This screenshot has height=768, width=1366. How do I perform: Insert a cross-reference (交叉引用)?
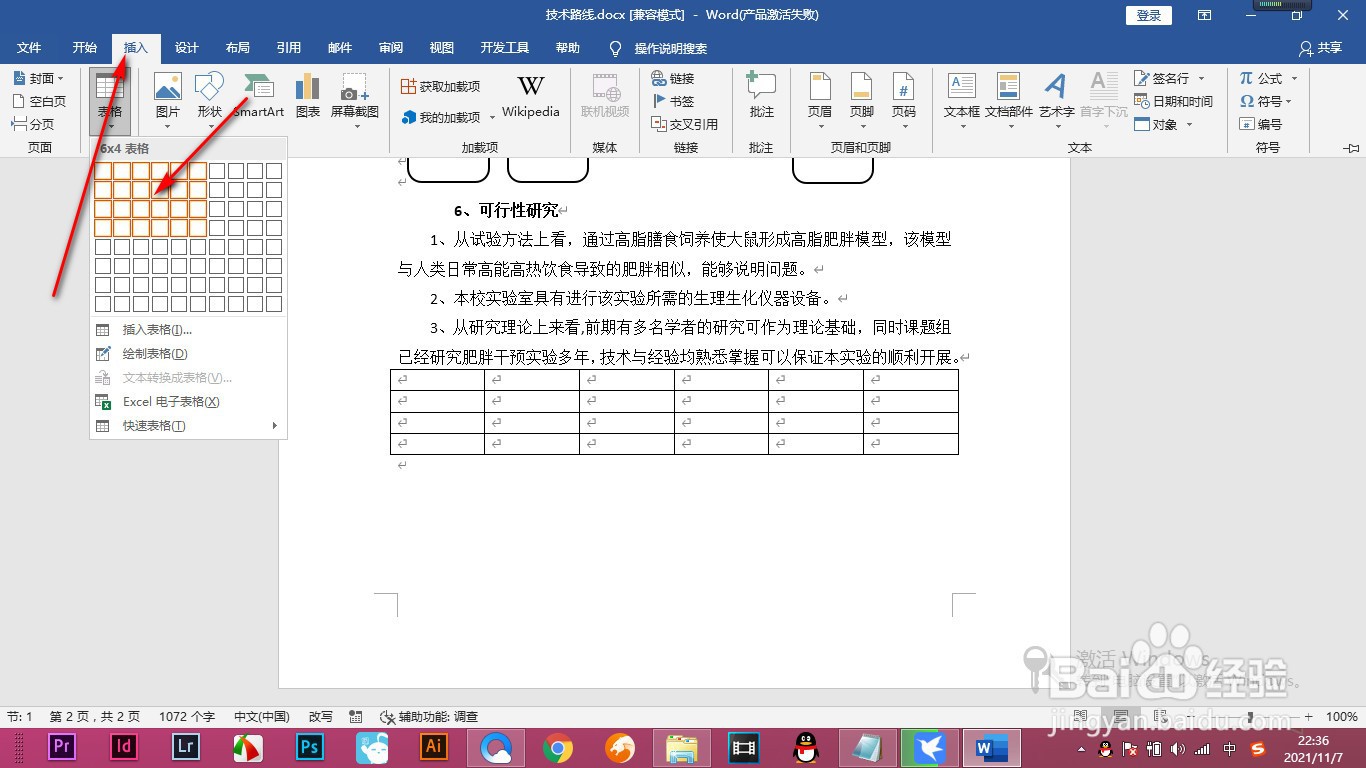(x=684, y=124)
